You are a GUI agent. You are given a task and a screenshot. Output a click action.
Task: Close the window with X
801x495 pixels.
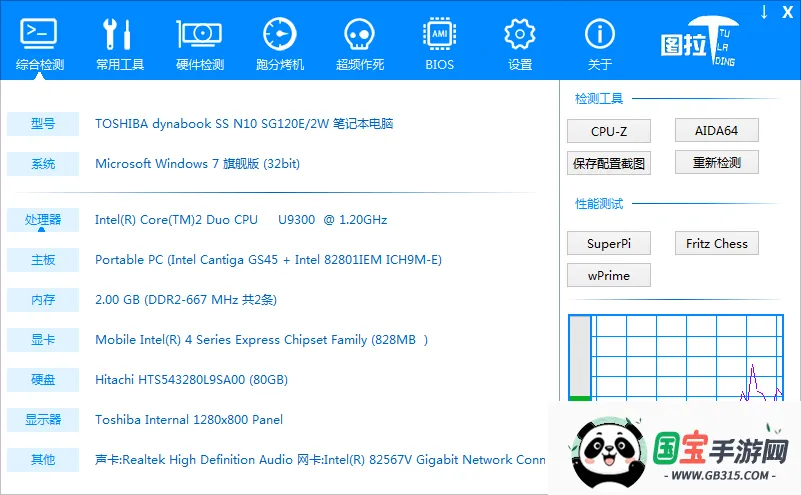coord(787,12)
